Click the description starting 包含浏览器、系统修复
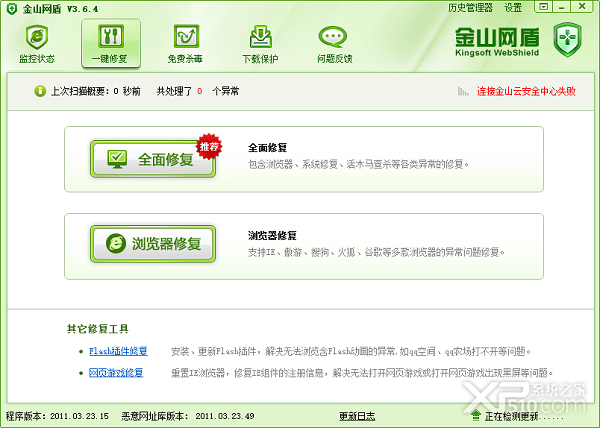 click(359, 164)
